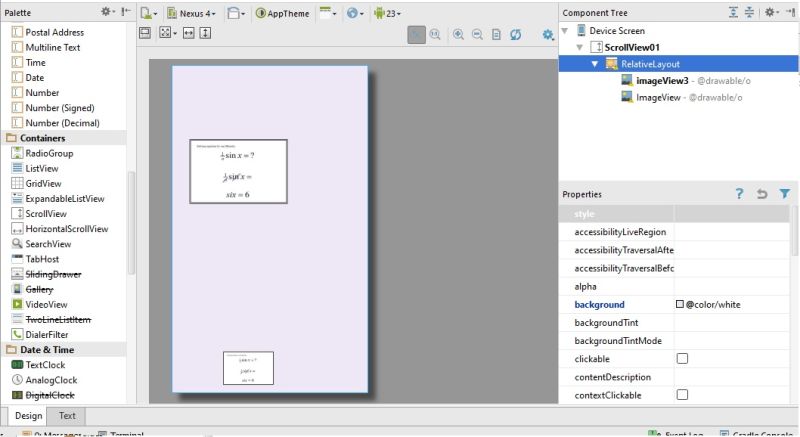Switch to the Text tab

[67, 416]
